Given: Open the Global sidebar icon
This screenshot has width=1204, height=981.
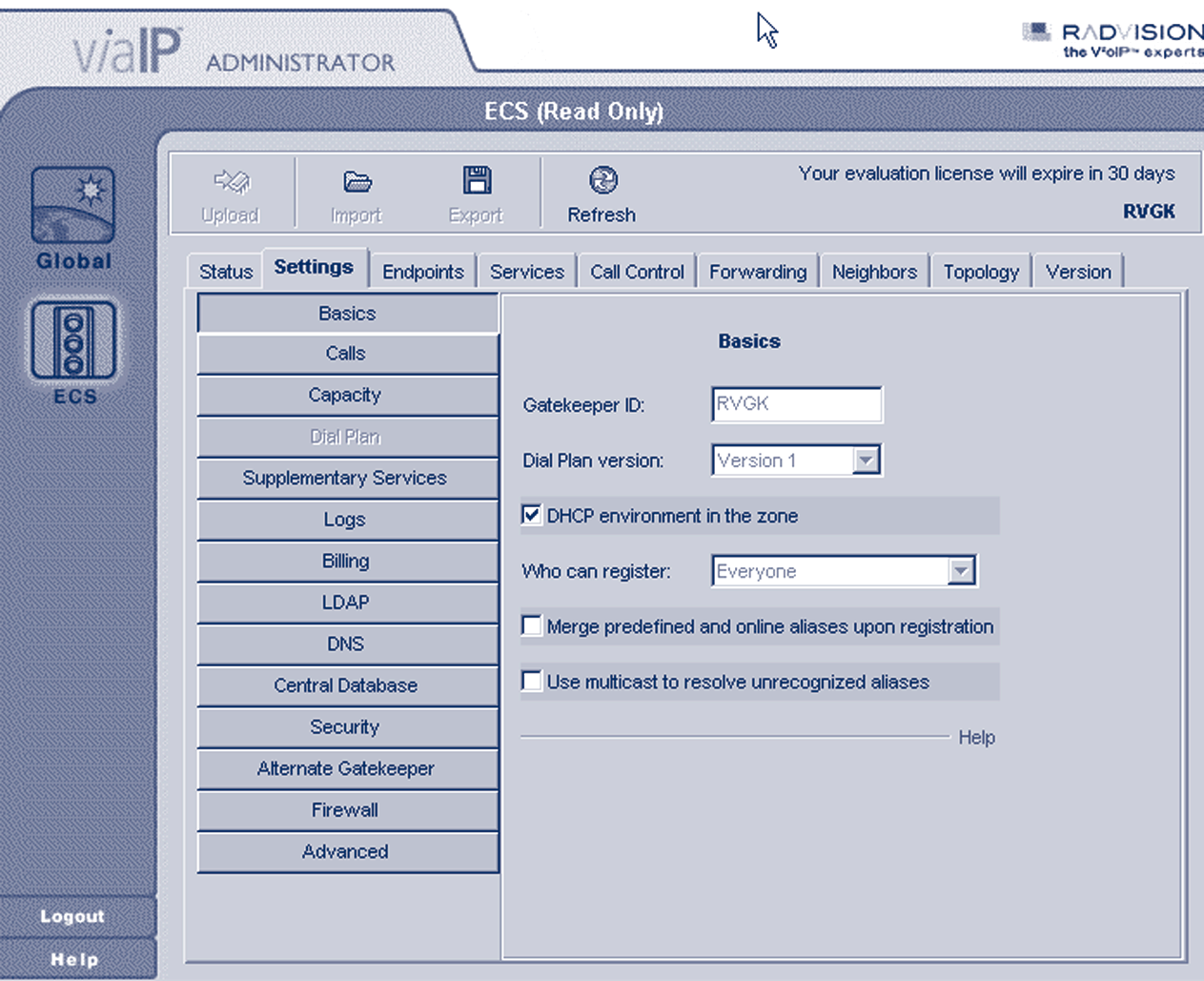Looking at the screenshot, I should click(x=73, y=206).
